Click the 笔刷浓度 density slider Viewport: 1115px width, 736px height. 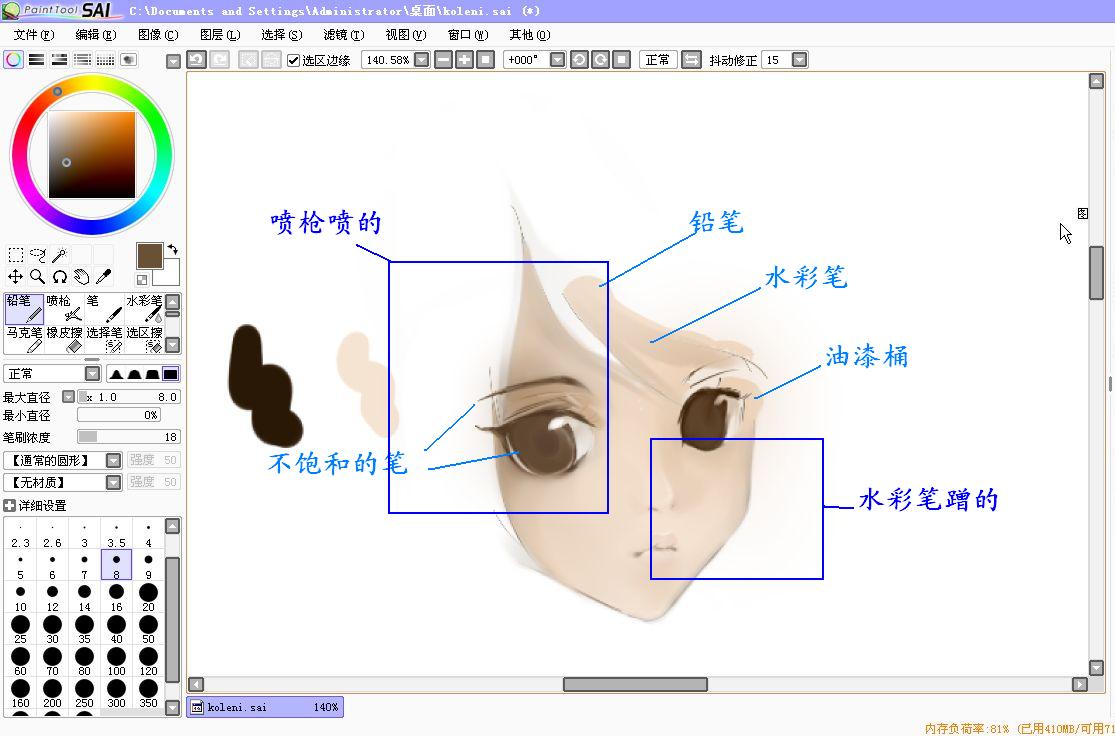tap(128, 437)
